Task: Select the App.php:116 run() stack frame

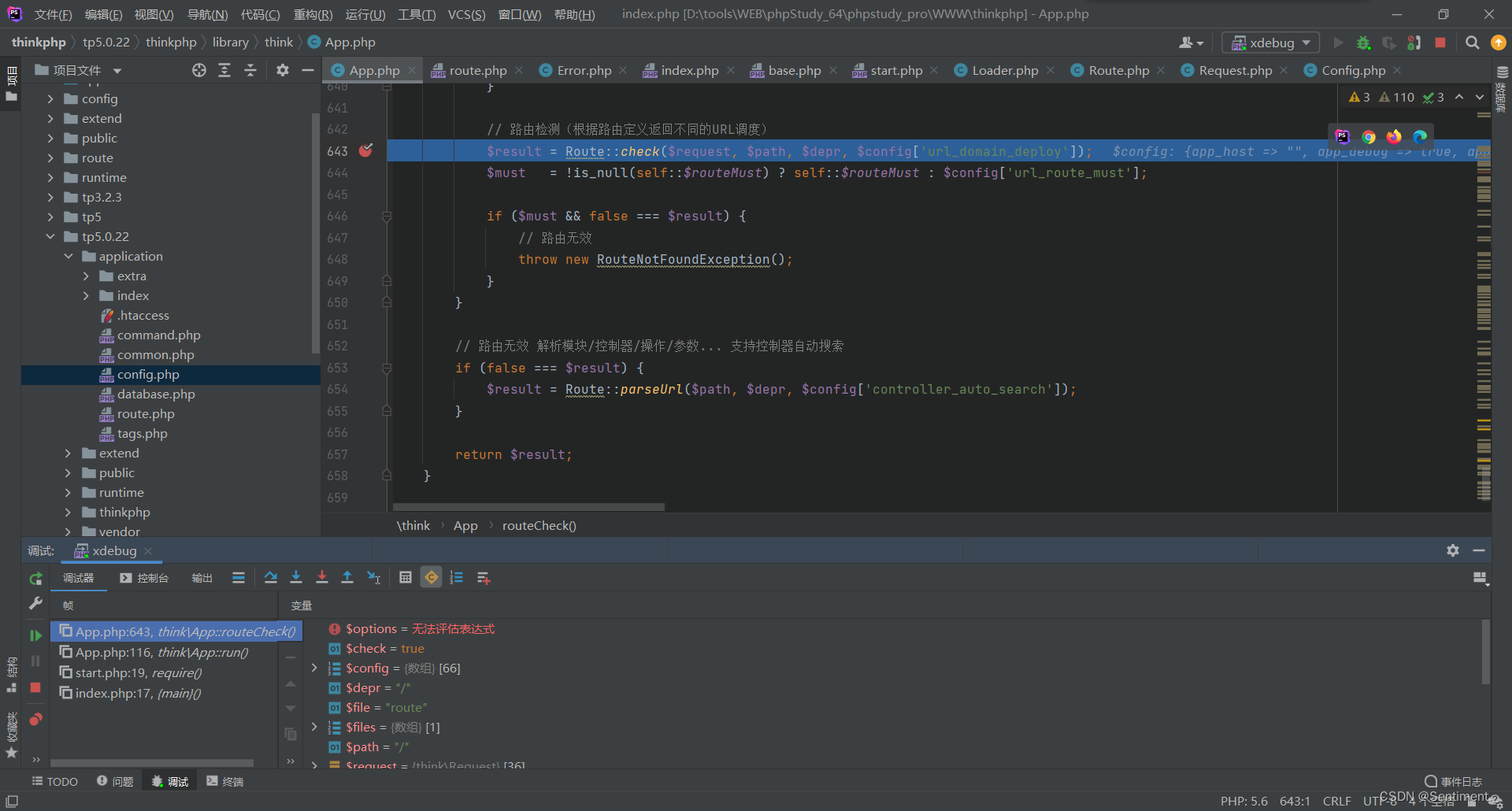Action: pyautogui.click(x=164, y=652)
